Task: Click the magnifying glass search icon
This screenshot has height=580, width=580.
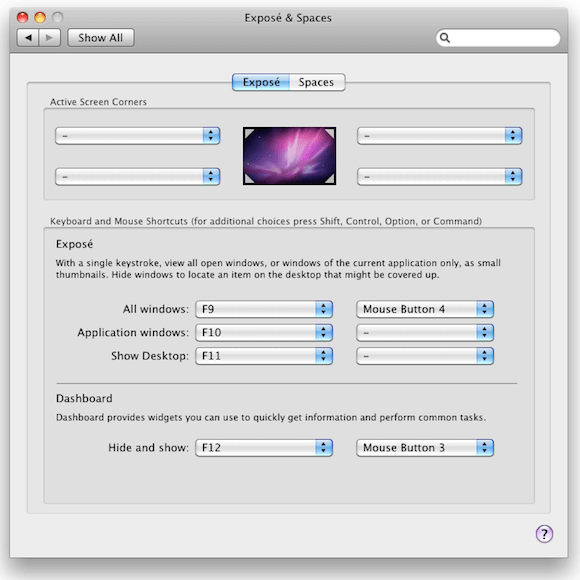Action: pyautogui.click(x=445, y=38)
